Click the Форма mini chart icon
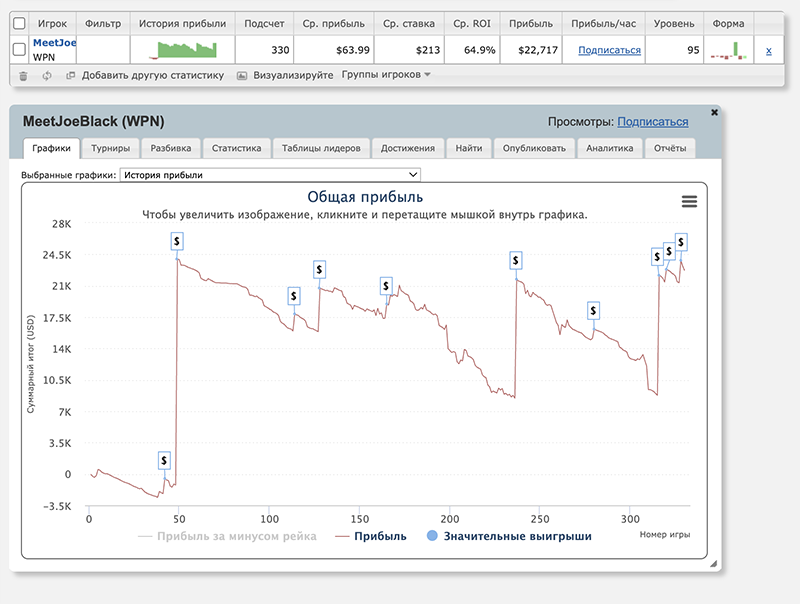 point(728,50)
